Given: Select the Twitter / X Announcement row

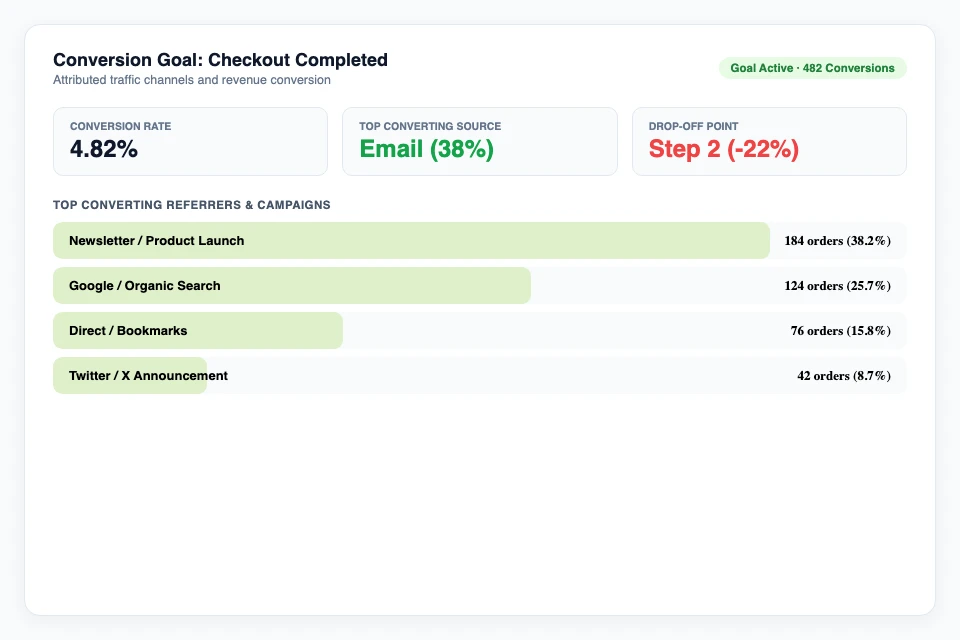Looking at the screenshot, I should click(x=479, y=375).
